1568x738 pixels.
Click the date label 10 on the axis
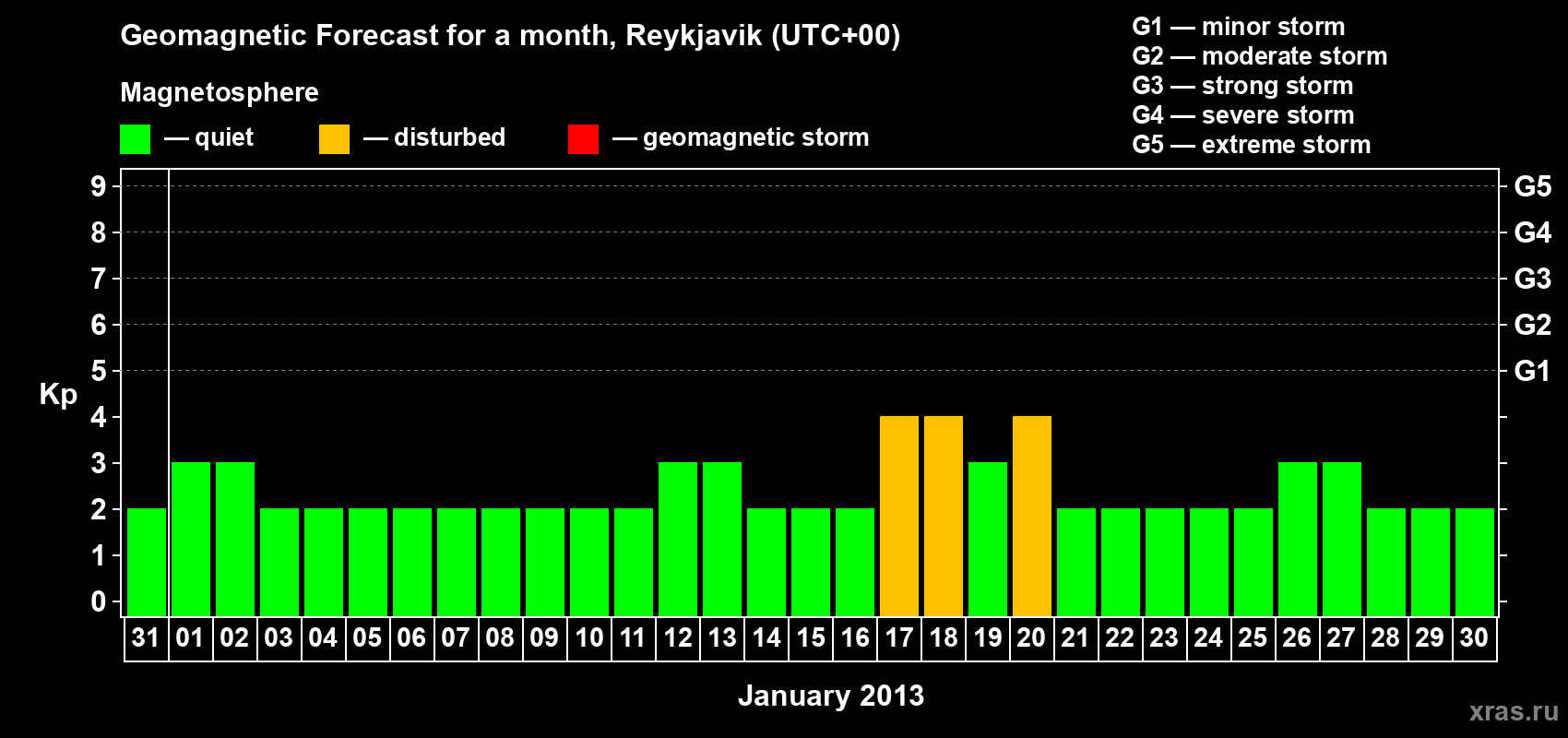[589, 637]
